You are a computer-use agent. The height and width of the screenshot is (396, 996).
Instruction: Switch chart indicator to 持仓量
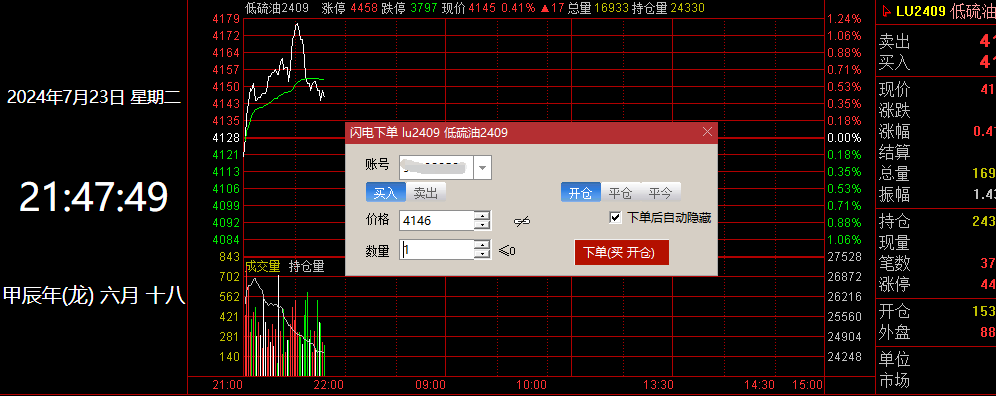point(307,266)
